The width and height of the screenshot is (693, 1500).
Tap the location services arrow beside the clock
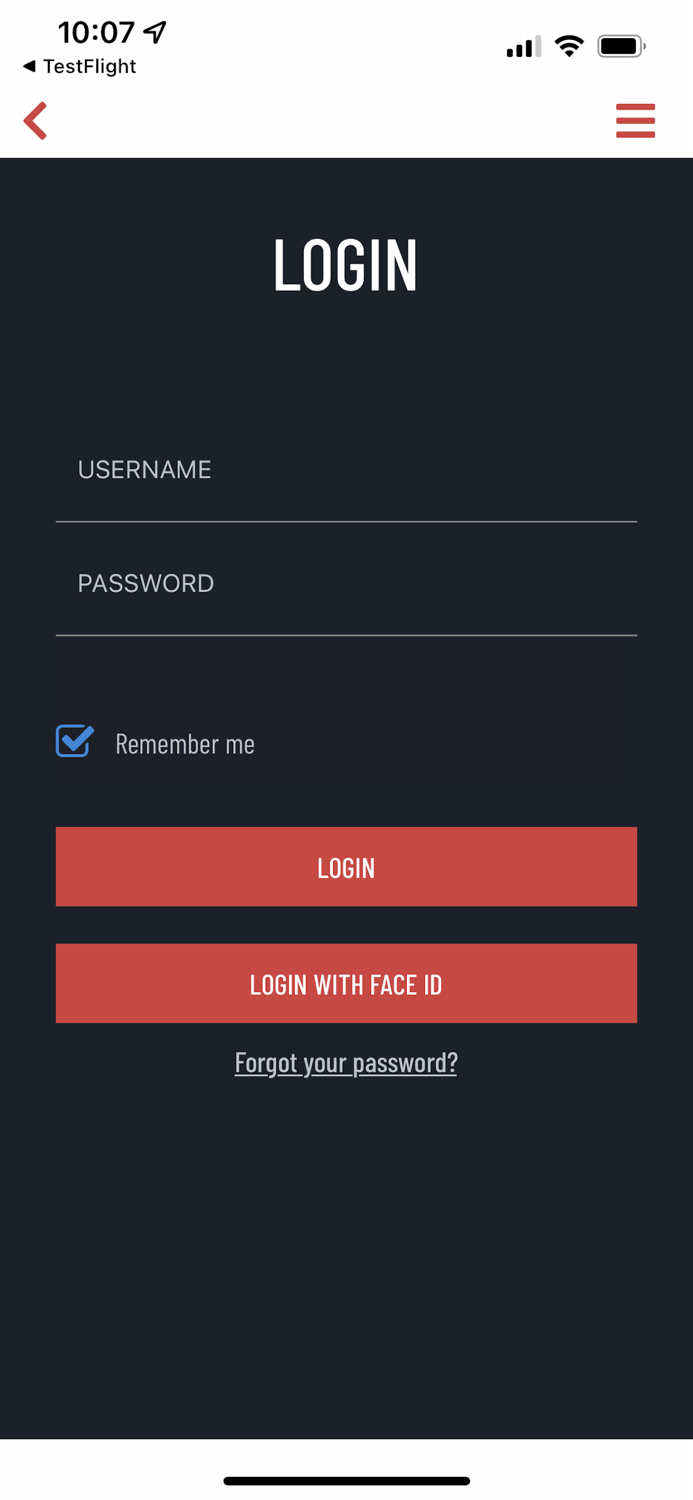coord(155,31)
